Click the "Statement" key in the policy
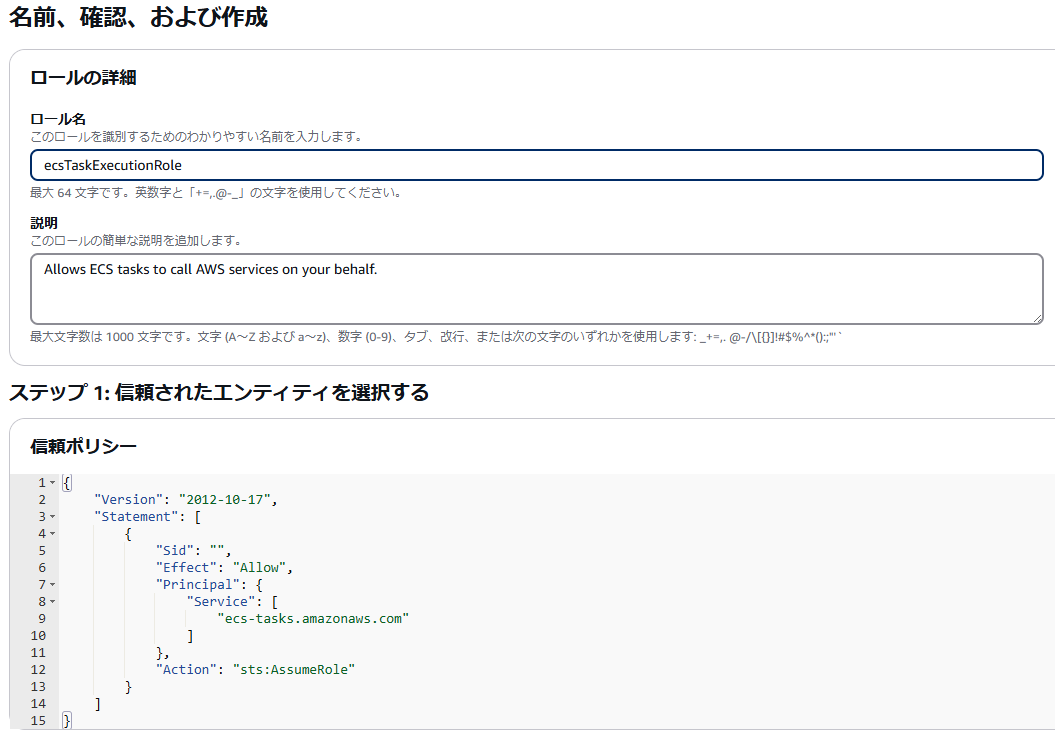The width and height of the screenshot is (1055, 735). click(x=136, y=516)
